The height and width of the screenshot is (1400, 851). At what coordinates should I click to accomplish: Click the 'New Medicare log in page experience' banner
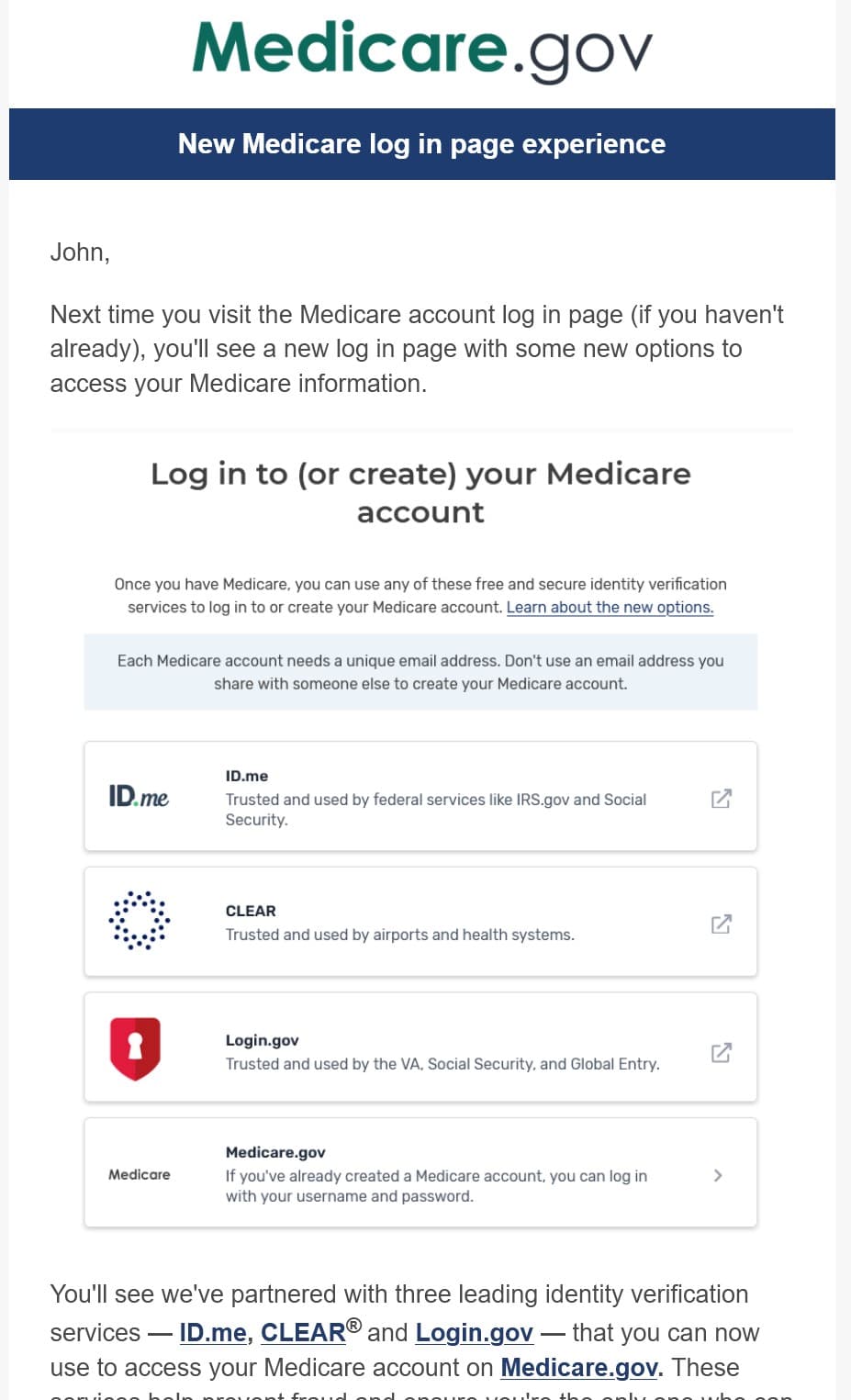(421, 144)
